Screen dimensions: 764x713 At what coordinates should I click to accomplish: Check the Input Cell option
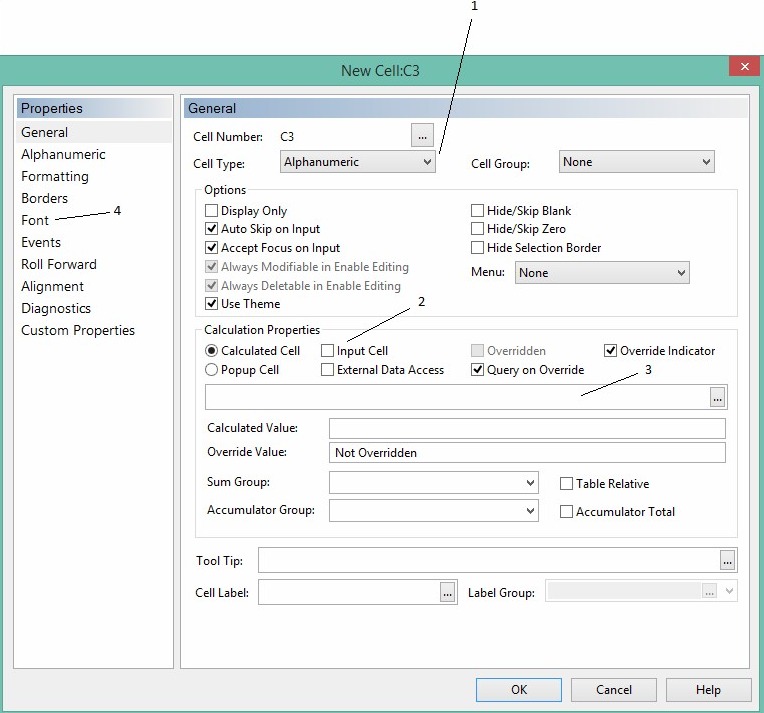(328, 351)
